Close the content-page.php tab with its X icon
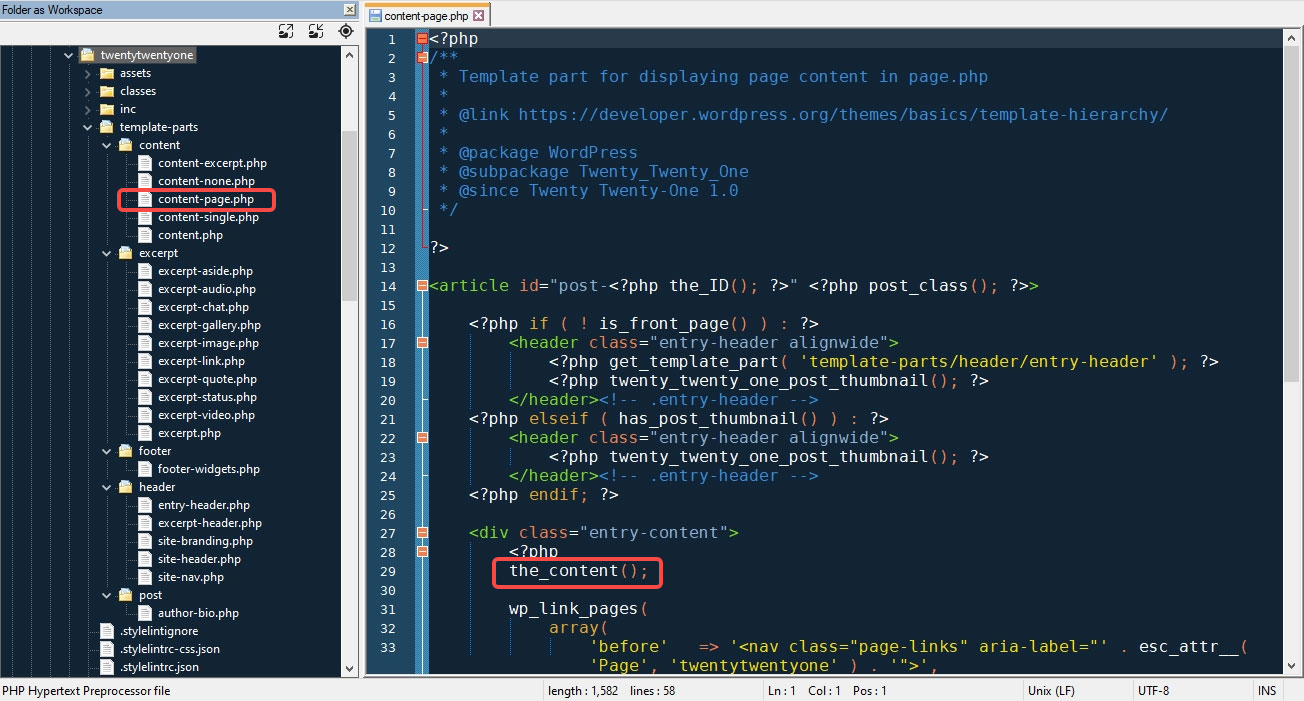 point(478,16)
